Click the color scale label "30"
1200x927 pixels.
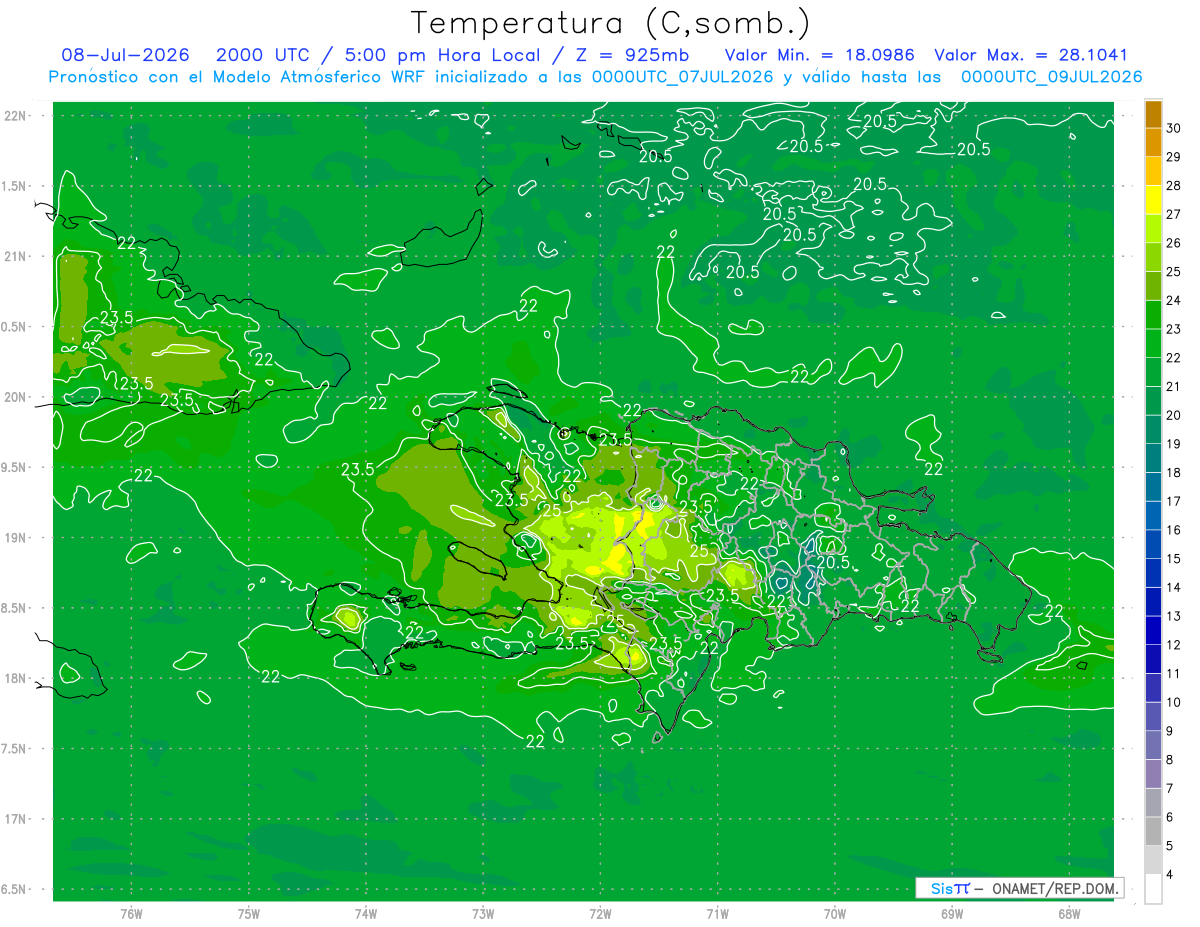1173,127
